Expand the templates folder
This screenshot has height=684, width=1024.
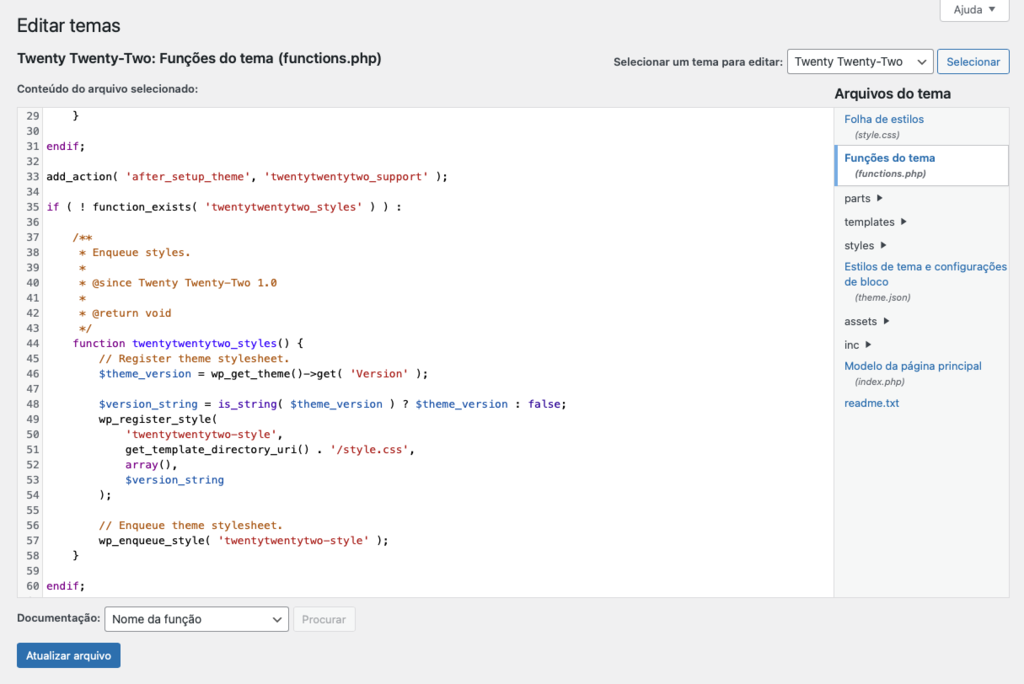(868, 222)
